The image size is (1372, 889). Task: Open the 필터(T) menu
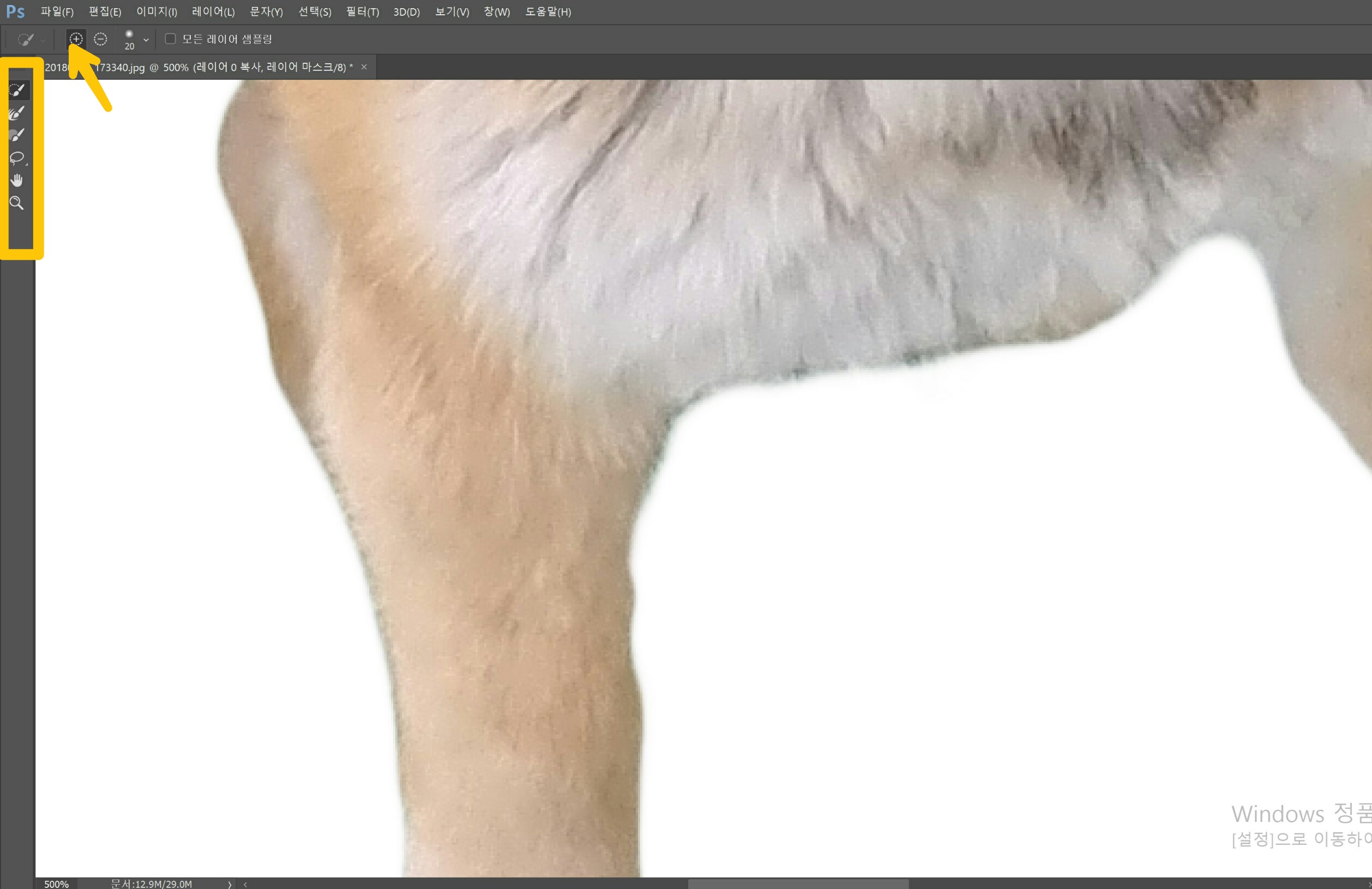click(362, 11)
